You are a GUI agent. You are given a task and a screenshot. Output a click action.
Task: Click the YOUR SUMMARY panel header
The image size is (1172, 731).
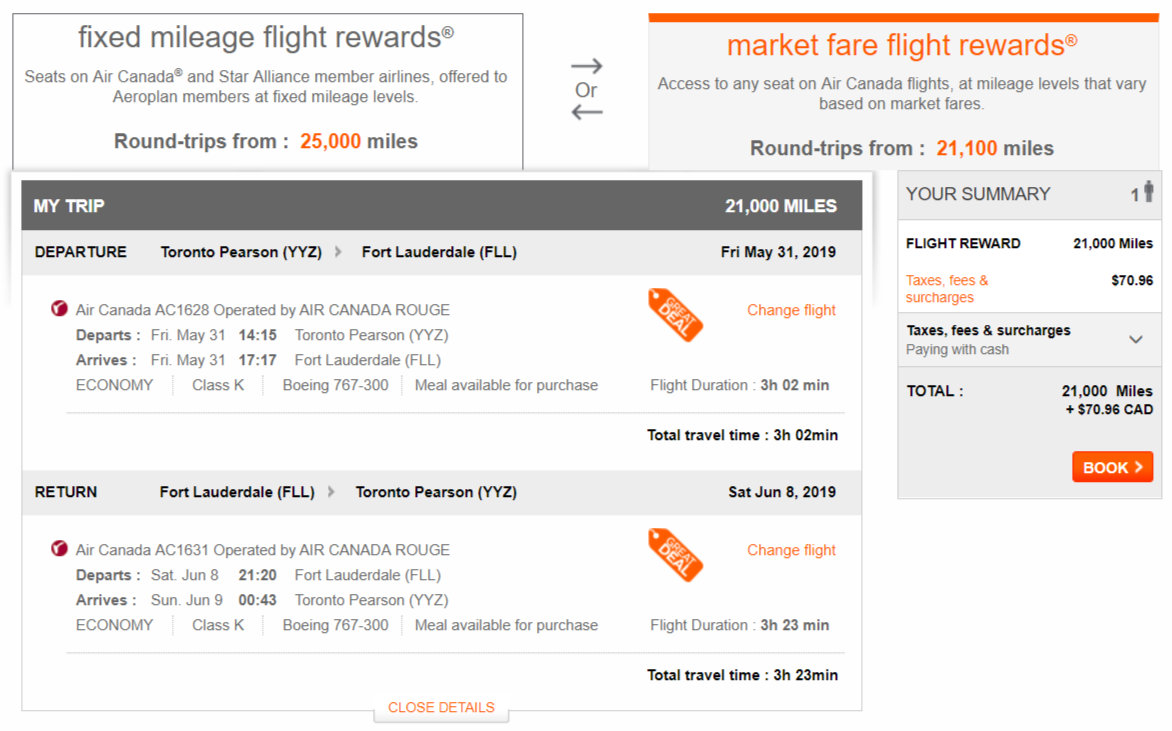[977, 193]
